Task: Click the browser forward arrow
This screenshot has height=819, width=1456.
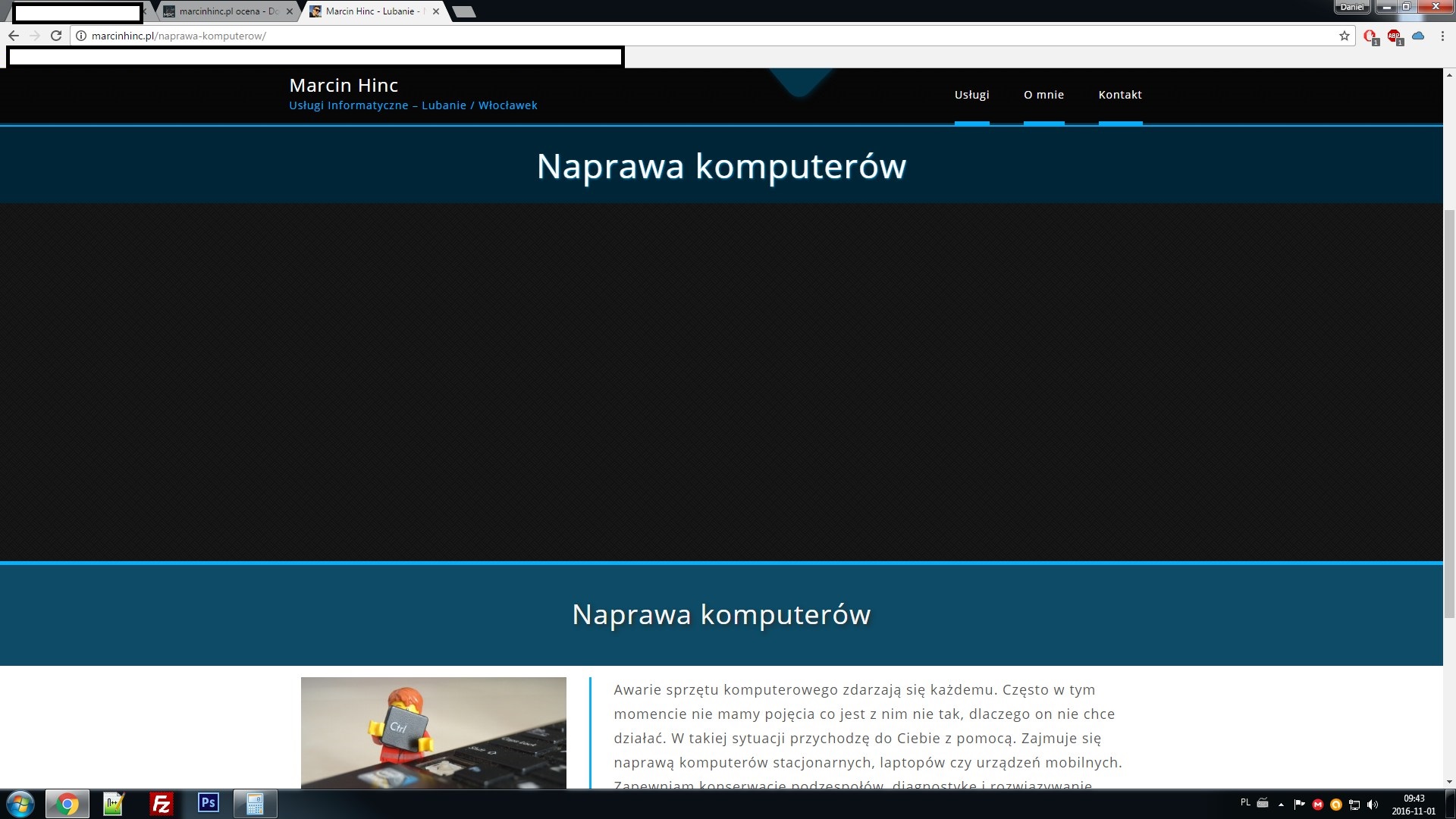Action: [35, 36]
